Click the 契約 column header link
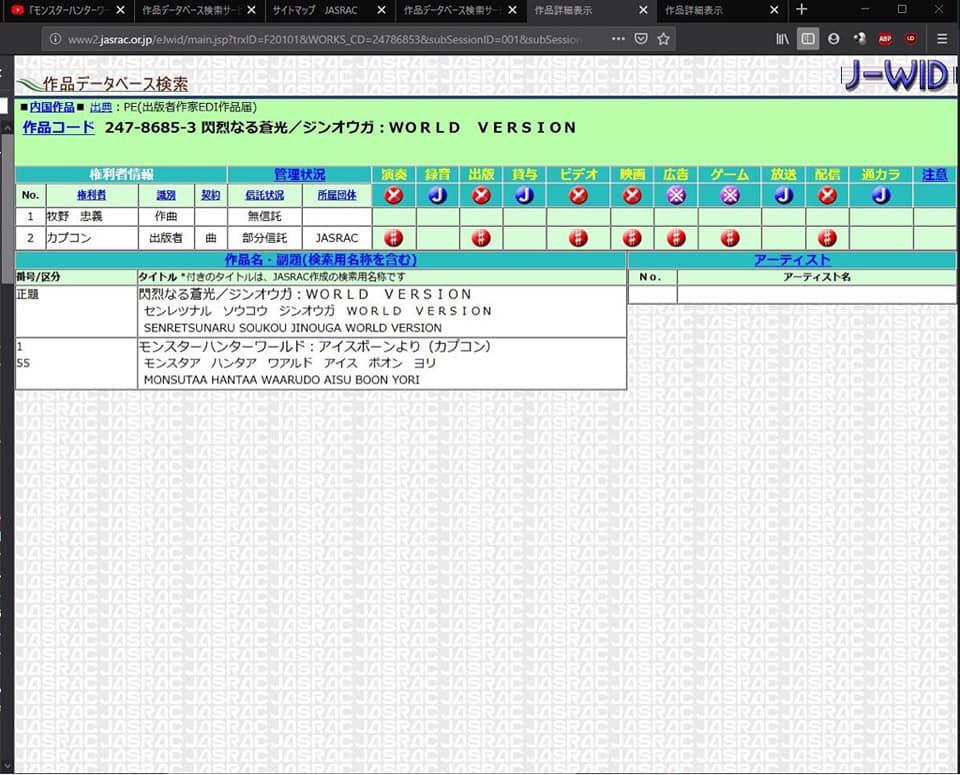 coord(211,195)
